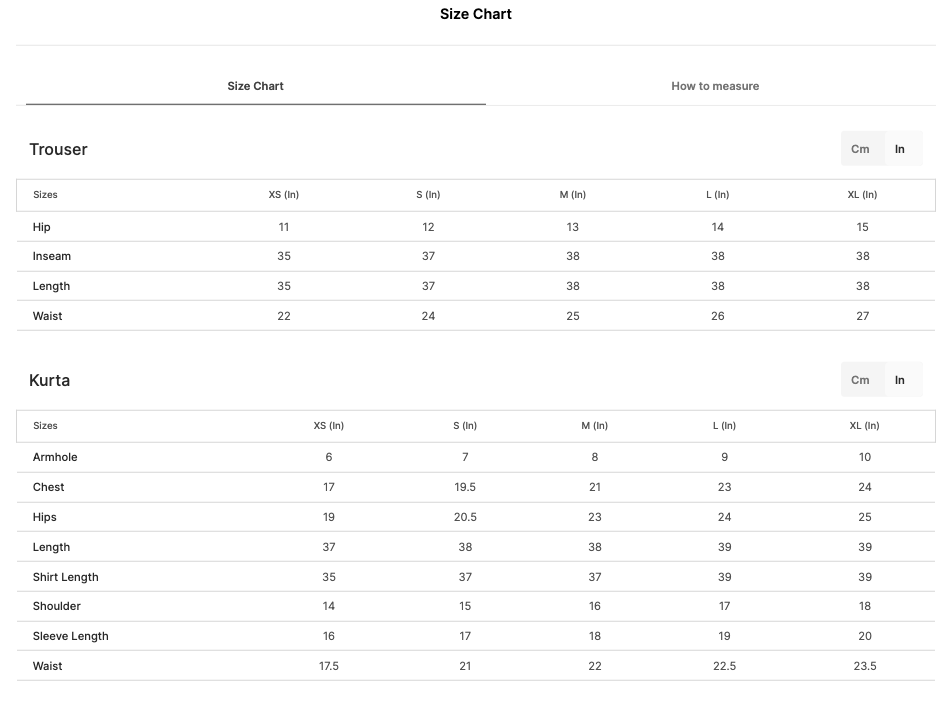Select the Trouser Hip row label
Screen dimensions: 946x714
coord(42,227)
